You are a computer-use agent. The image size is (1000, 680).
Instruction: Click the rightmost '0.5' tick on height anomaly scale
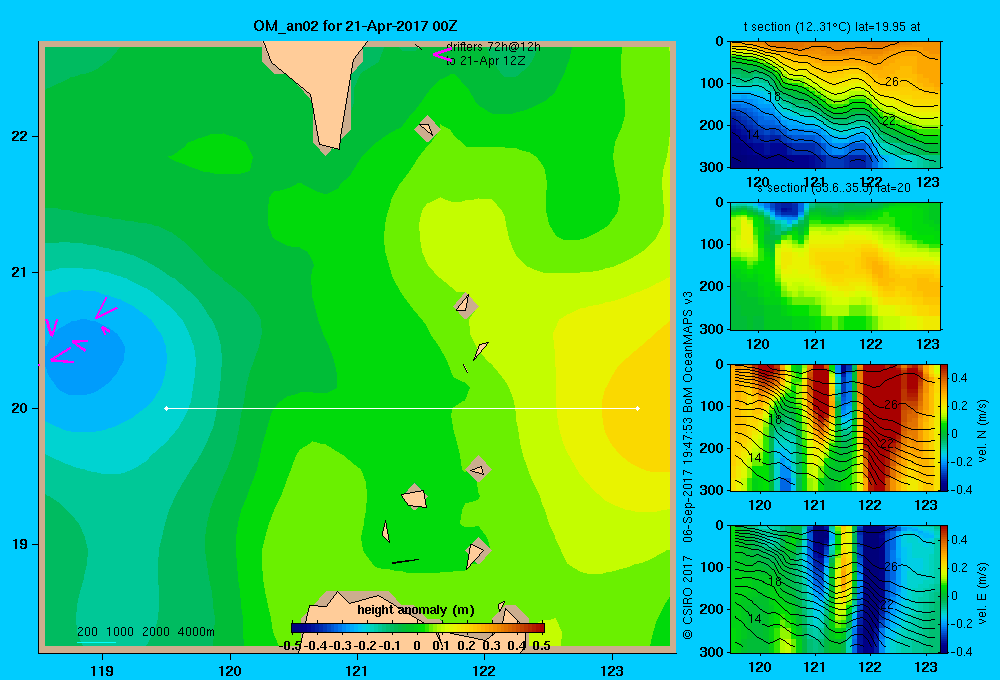point(541,646)
